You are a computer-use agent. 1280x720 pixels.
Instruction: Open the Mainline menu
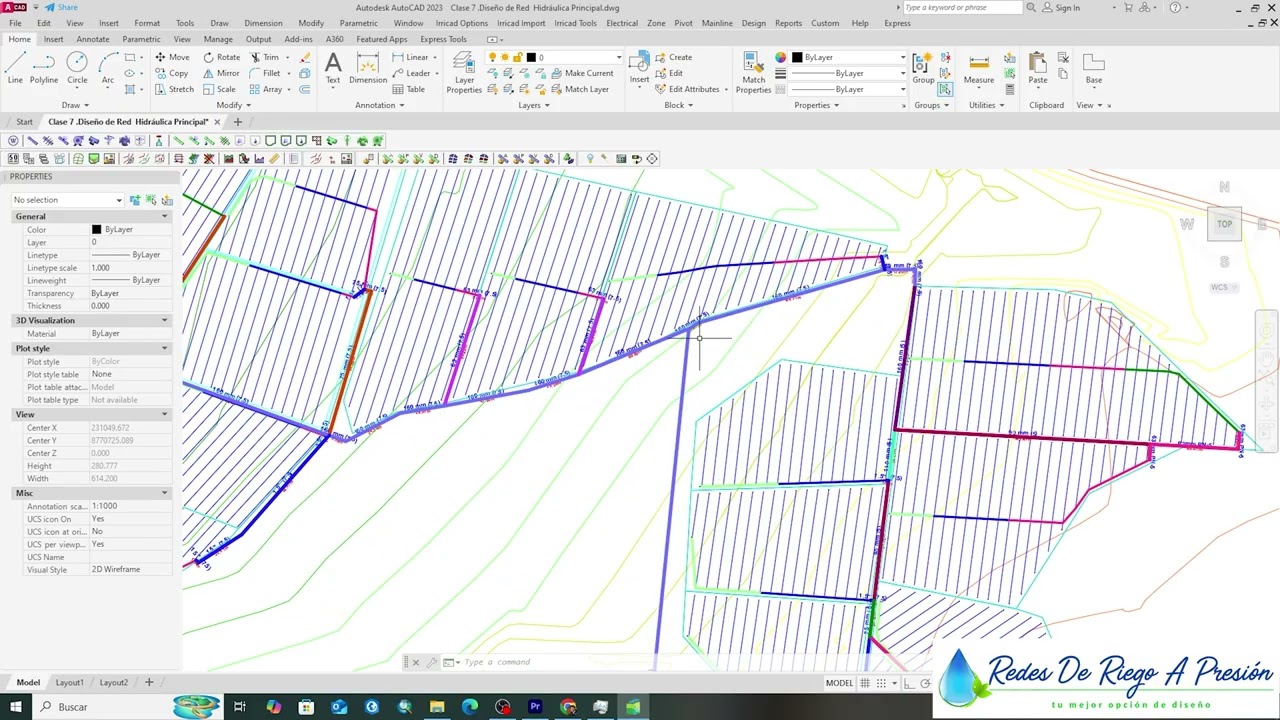(x=717, y=23)
